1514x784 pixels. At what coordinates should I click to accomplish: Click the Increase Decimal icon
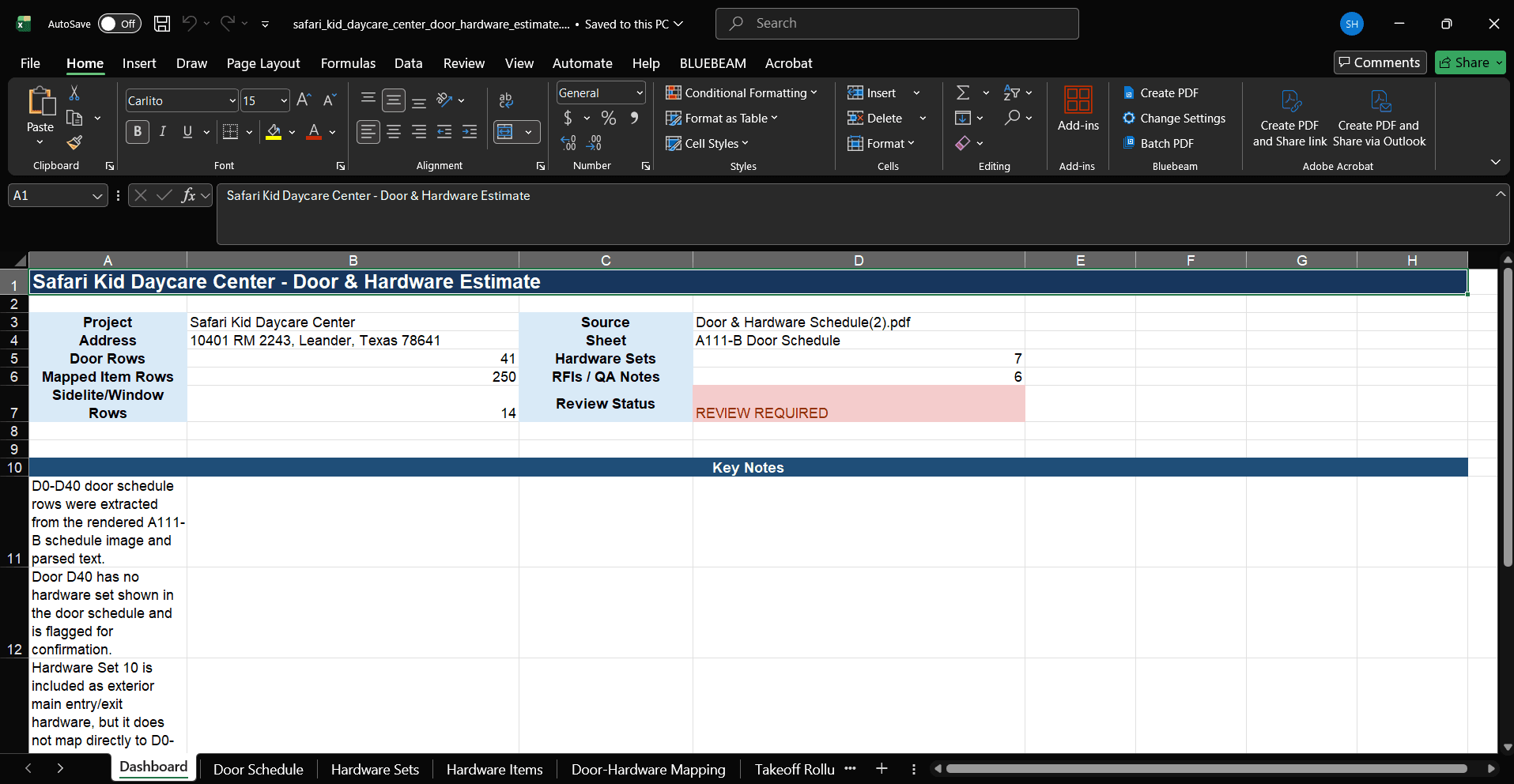tap(568, 143)
